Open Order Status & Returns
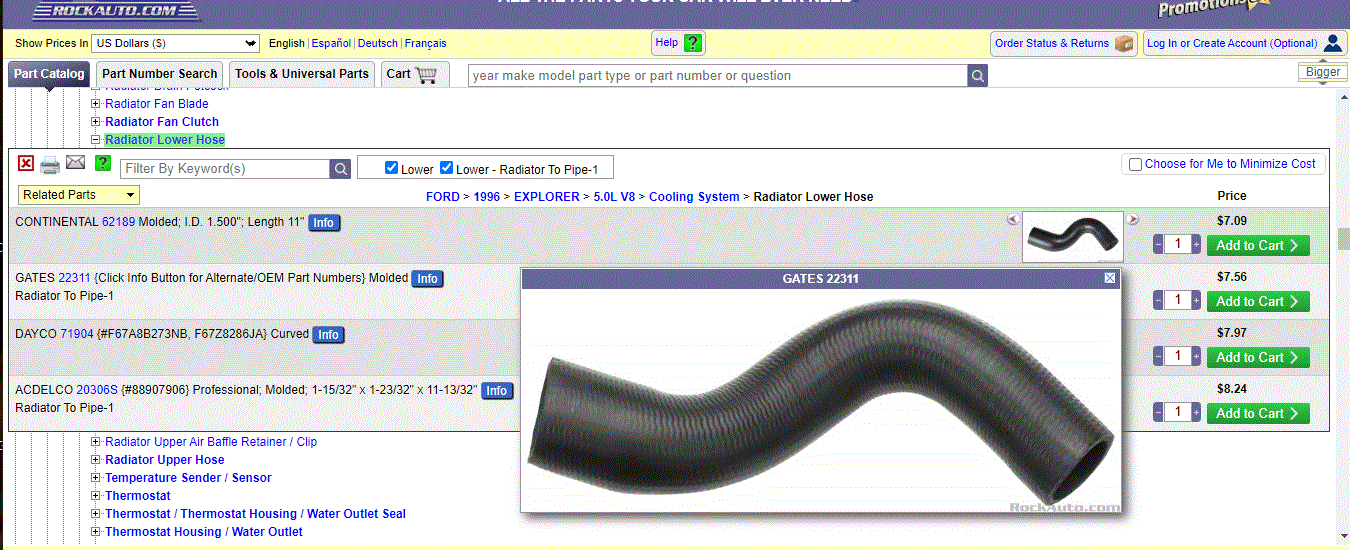The height and width of the screenshot is (550, 1350). [x=1064, y=43]
